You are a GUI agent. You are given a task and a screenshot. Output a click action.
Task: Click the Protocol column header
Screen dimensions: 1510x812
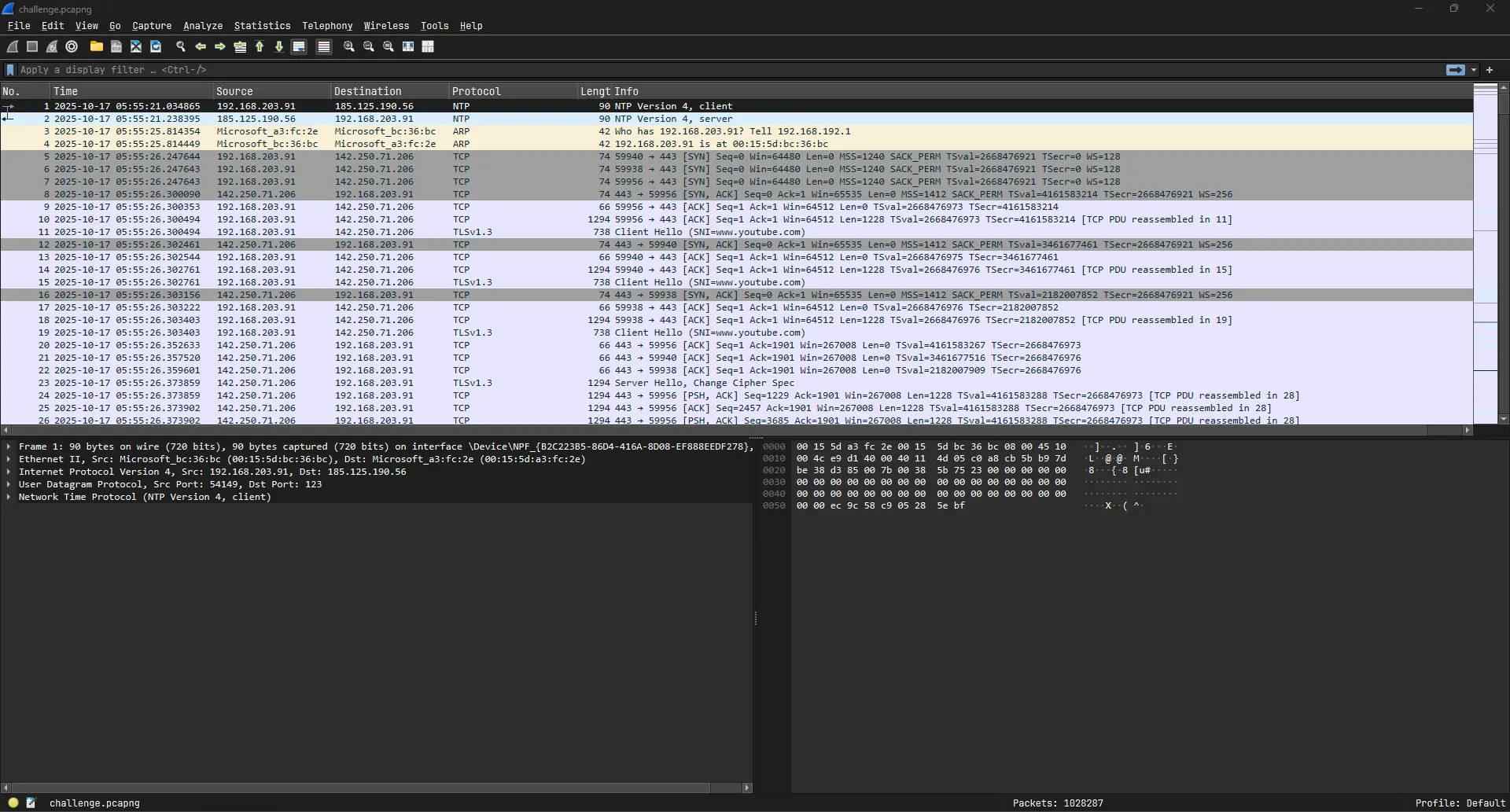(476, 91)
